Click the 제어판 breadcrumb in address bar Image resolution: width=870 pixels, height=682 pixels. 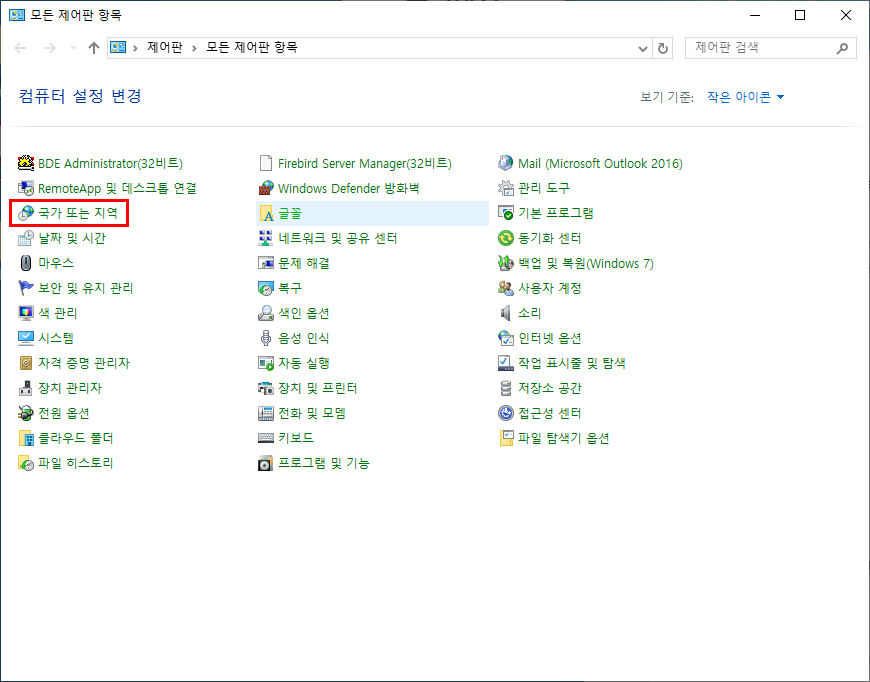point(164,48)
